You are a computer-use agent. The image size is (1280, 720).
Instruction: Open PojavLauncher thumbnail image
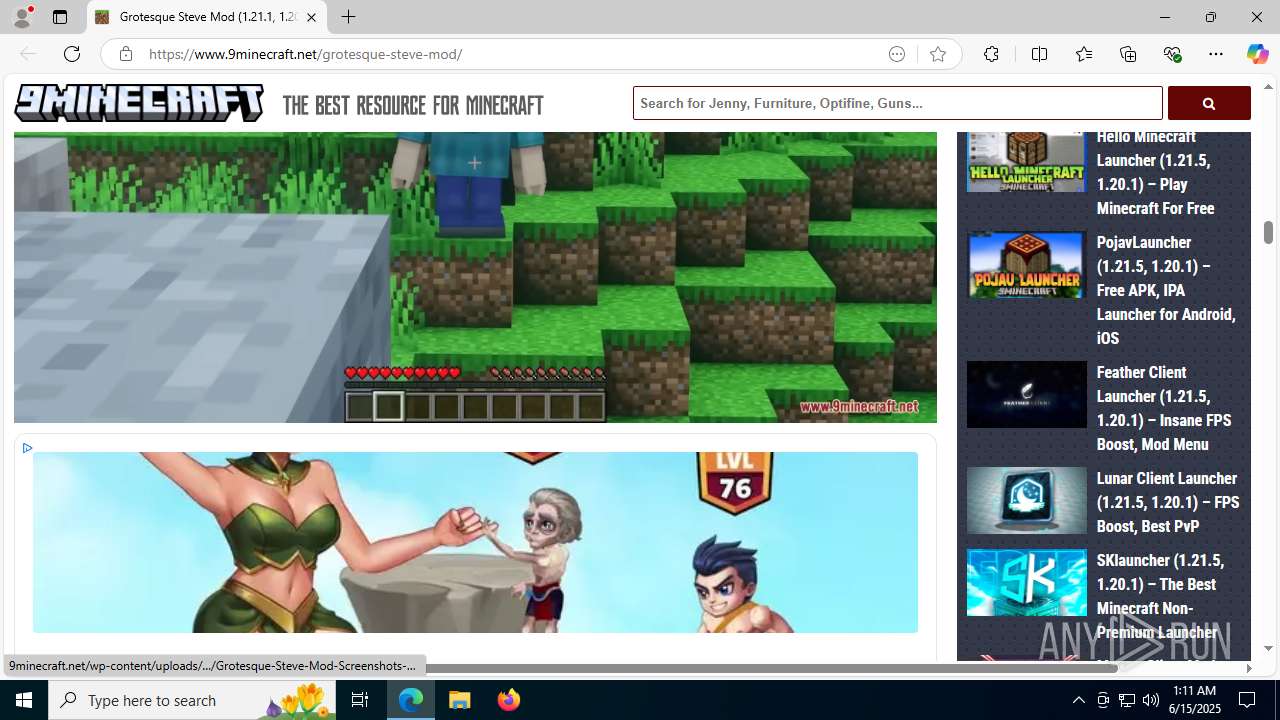click(x=1026, y=264)
